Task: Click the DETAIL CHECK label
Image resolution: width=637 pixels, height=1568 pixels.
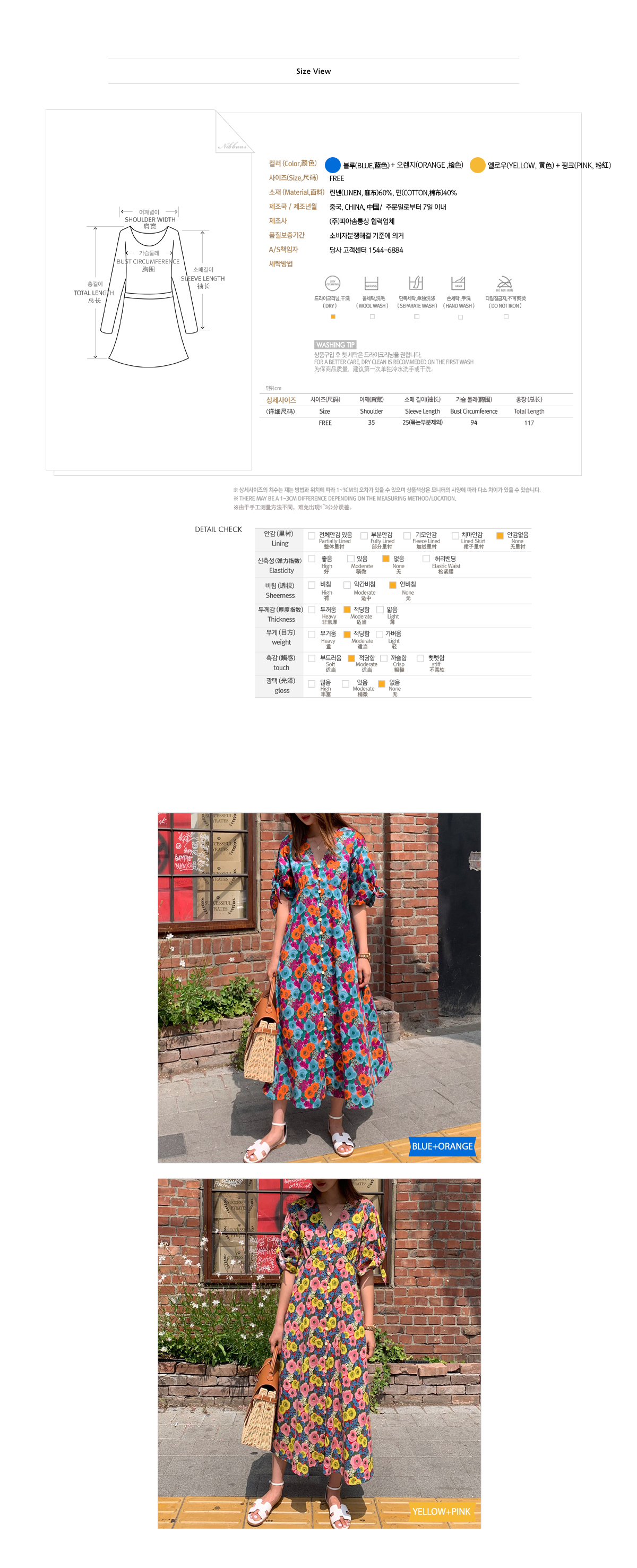Action: click(218, 529)
